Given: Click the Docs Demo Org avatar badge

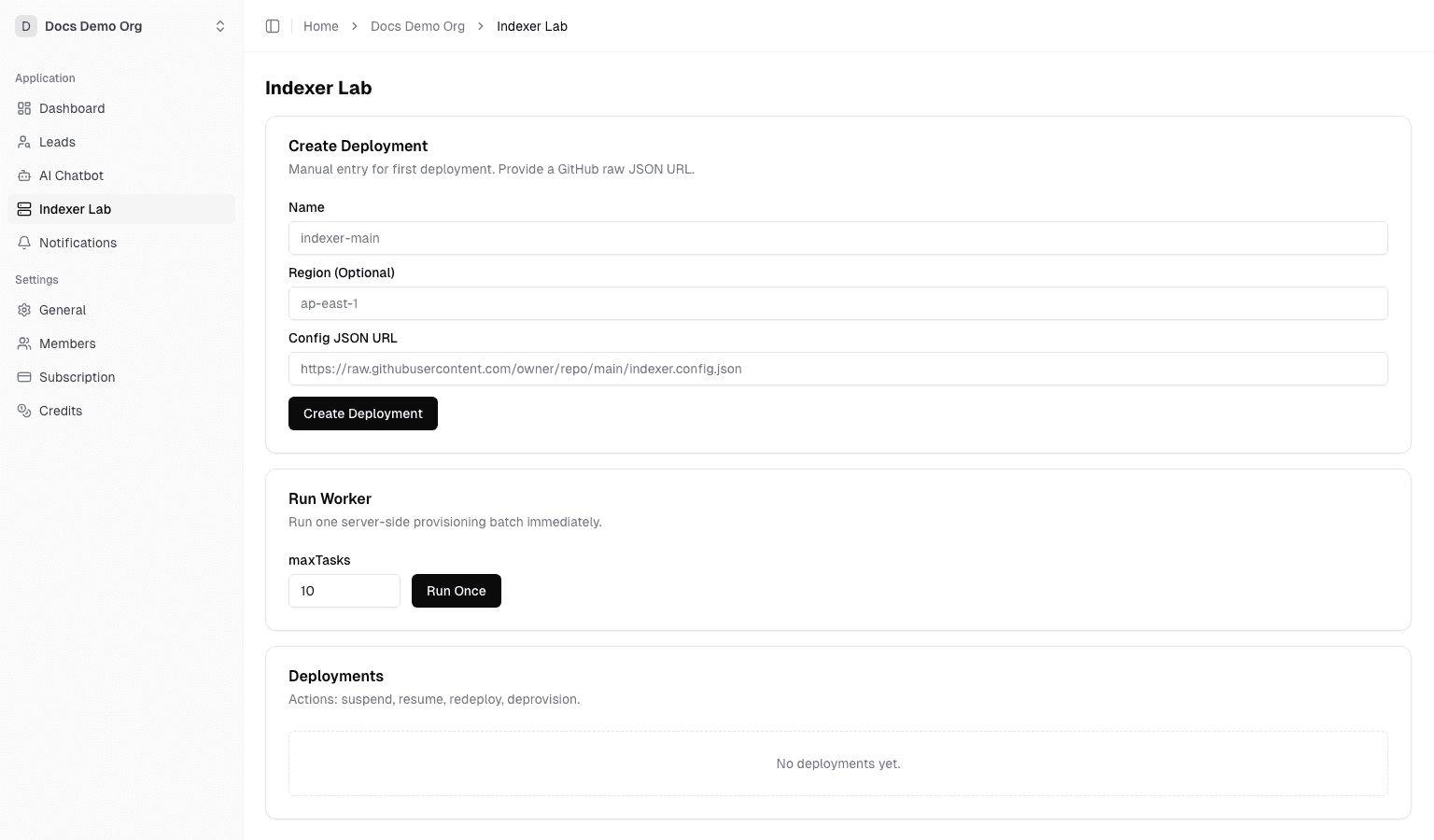Looking at the screenshot, I should 26,26.
